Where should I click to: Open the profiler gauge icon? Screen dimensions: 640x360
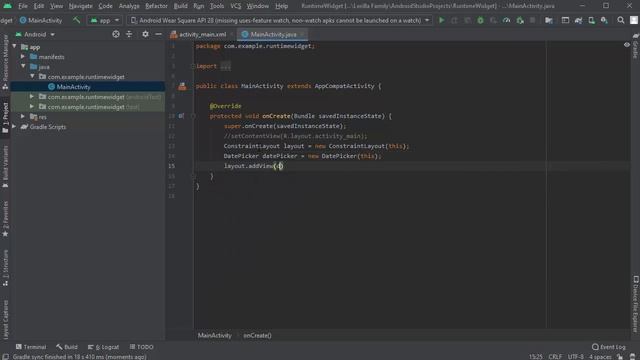[x=507, y=20]
